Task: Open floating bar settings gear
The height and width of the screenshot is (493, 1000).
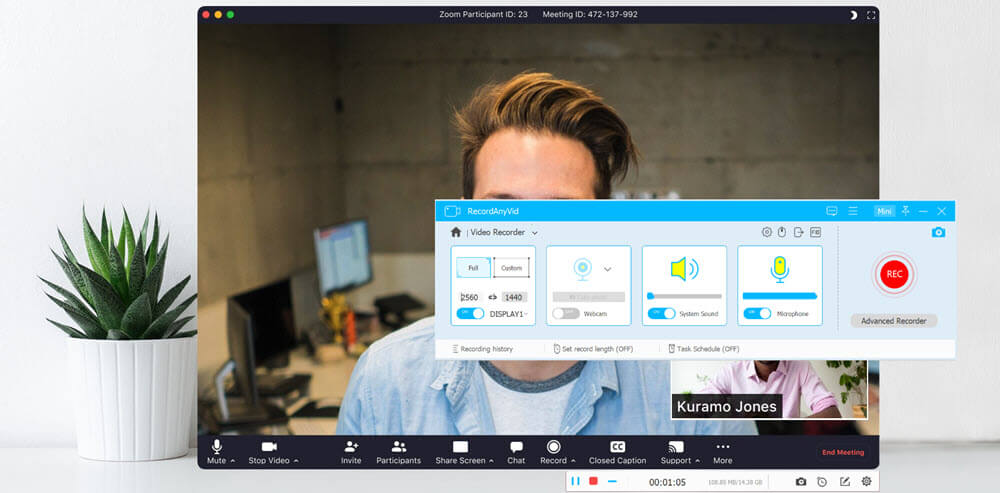Action: [866, 482]
